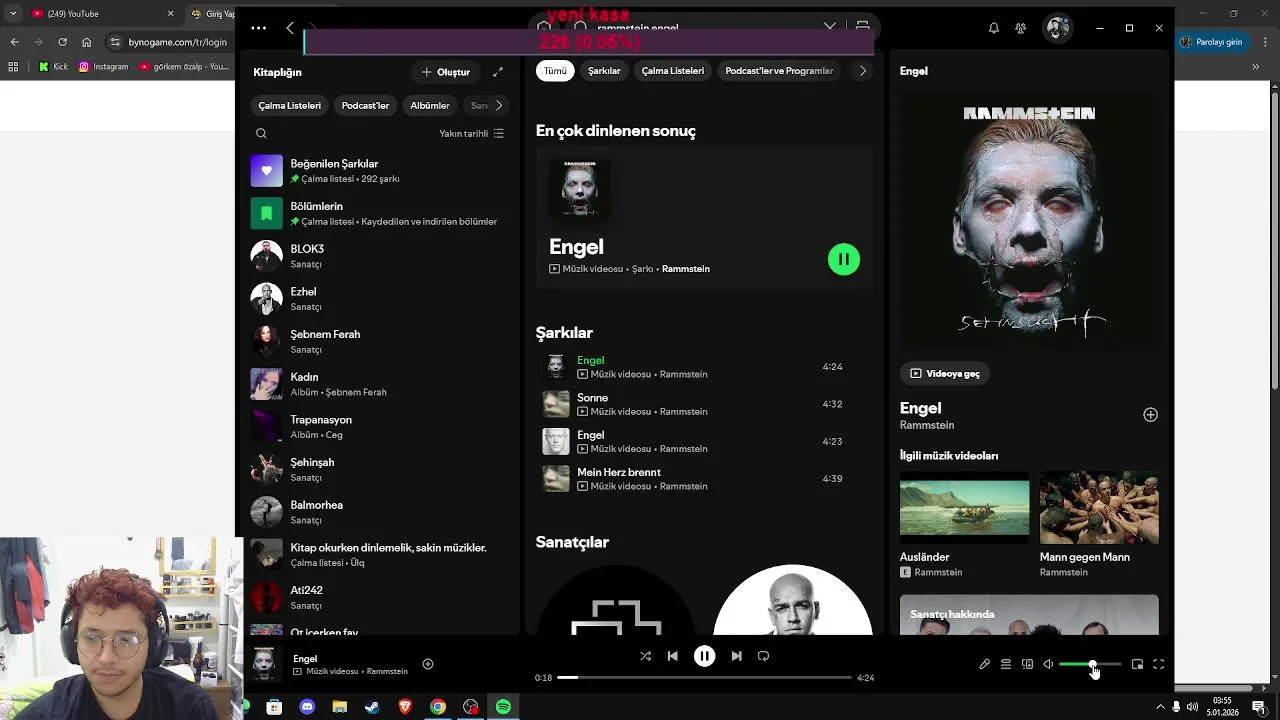Screen dimensions: 1280x720
Task: Open the Kadın album entry
Action: 380,384
